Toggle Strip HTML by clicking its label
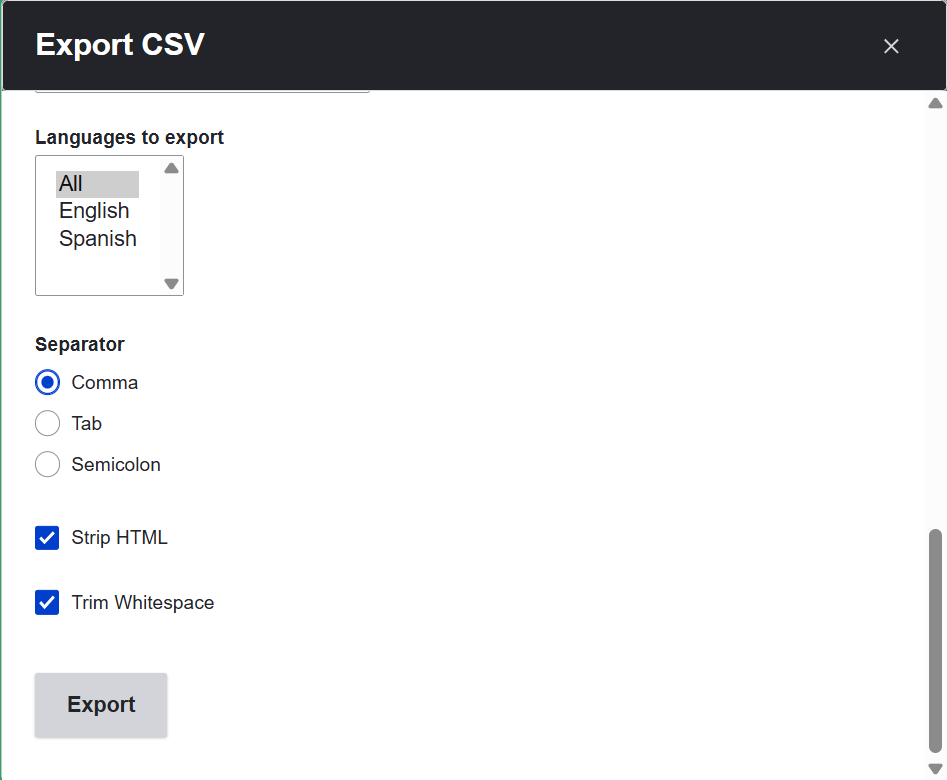The height and width of the screenshot is (780, 947). pos(120,538)
